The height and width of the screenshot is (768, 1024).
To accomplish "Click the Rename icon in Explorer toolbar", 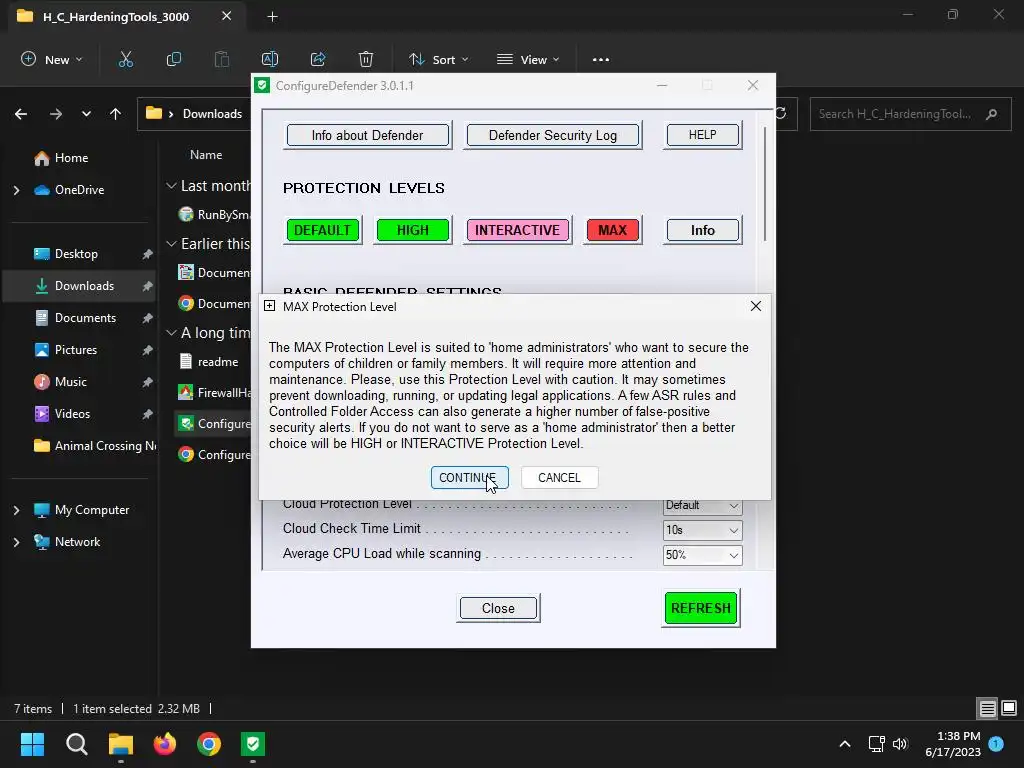I will [x=270, y=59].
